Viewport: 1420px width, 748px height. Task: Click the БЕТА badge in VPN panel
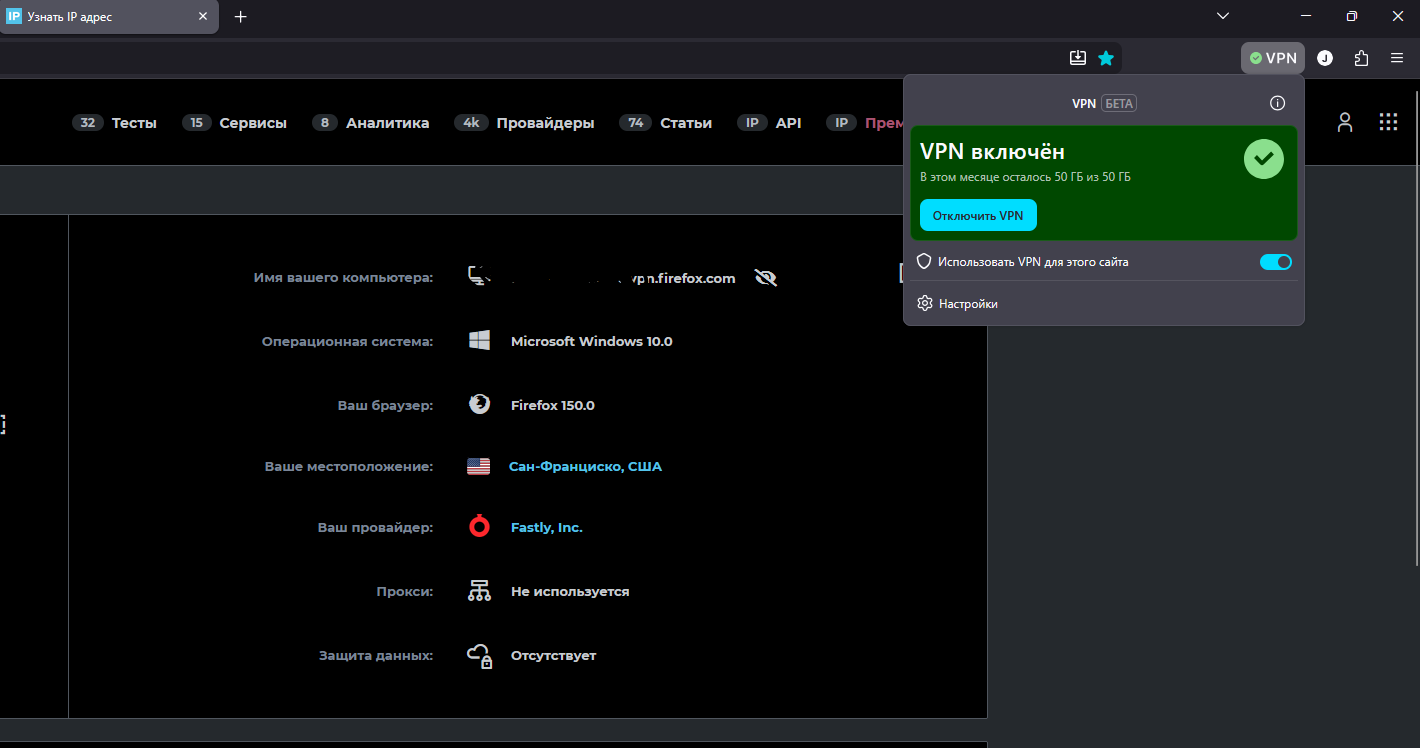[x=1119, y=103]
